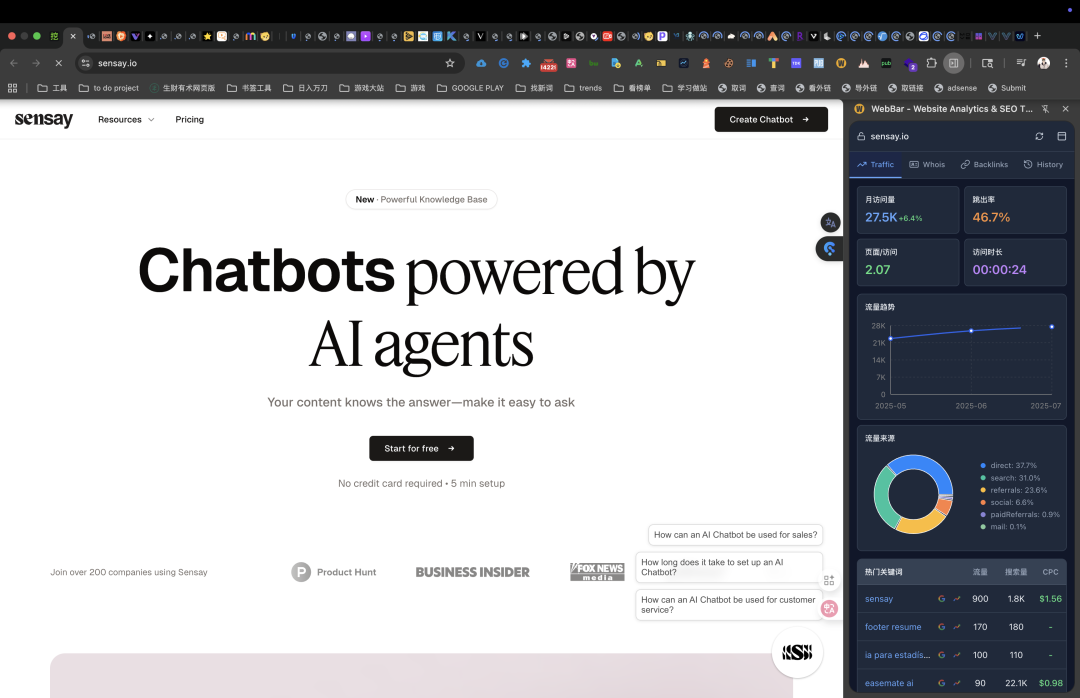The width and height of the screenshot is (1080, 698).
Task: Switch to the Whois tab
Action: [927, 165]
